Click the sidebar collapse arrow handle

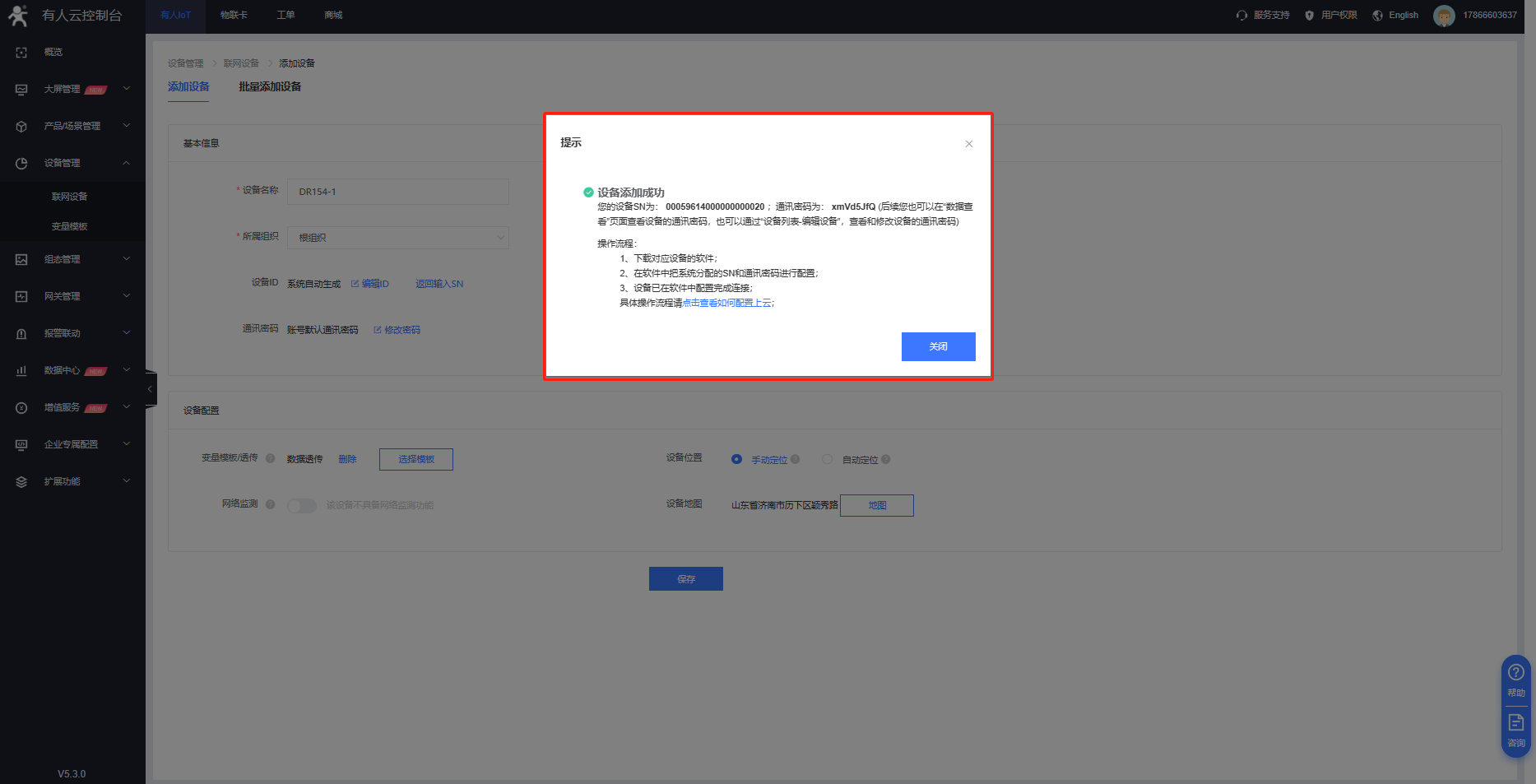point(150,389)
